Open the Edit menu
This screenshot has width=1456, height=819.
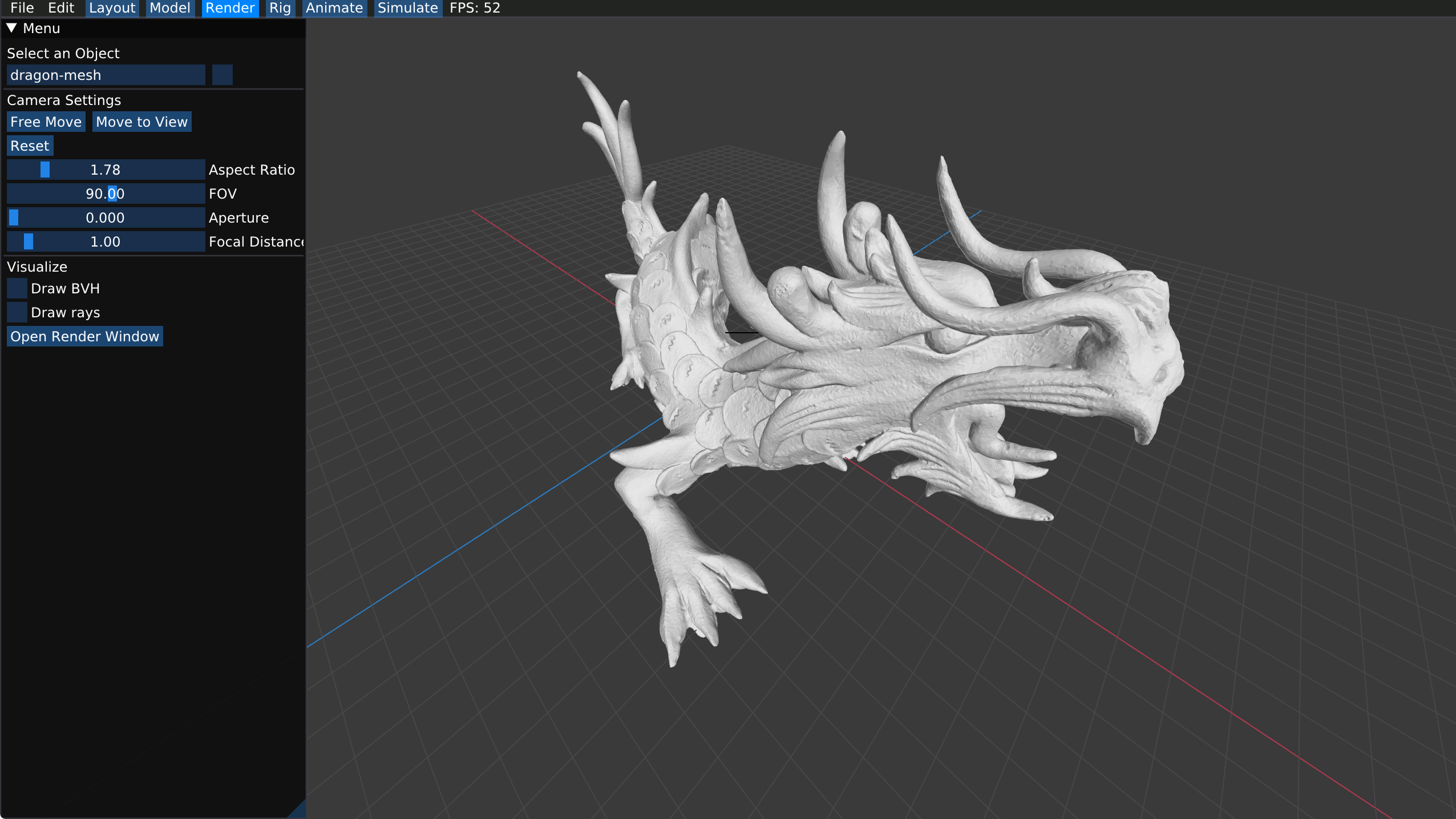coord(61,8)
